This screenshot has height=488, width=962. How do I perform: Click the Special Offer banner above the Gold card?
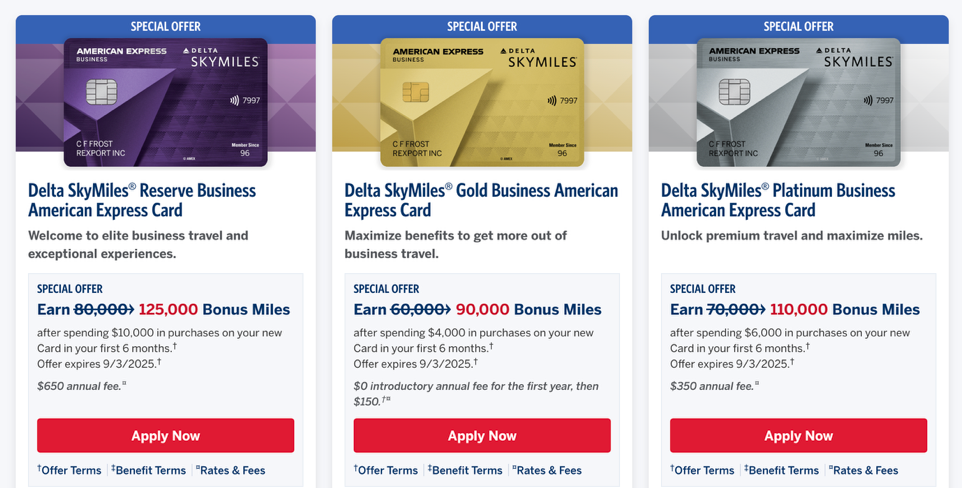coord(482,26)
